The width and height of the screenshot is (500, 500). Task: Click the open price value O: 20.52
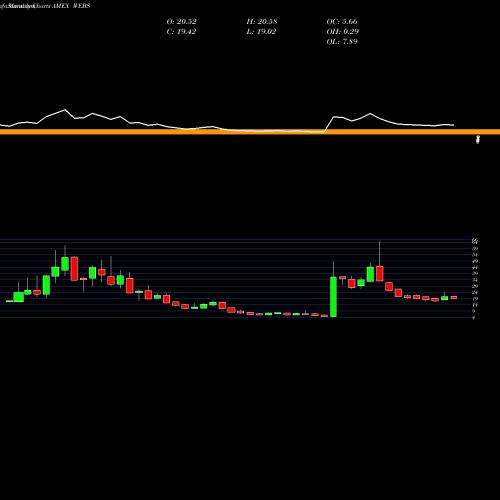(x=181, y=22)
